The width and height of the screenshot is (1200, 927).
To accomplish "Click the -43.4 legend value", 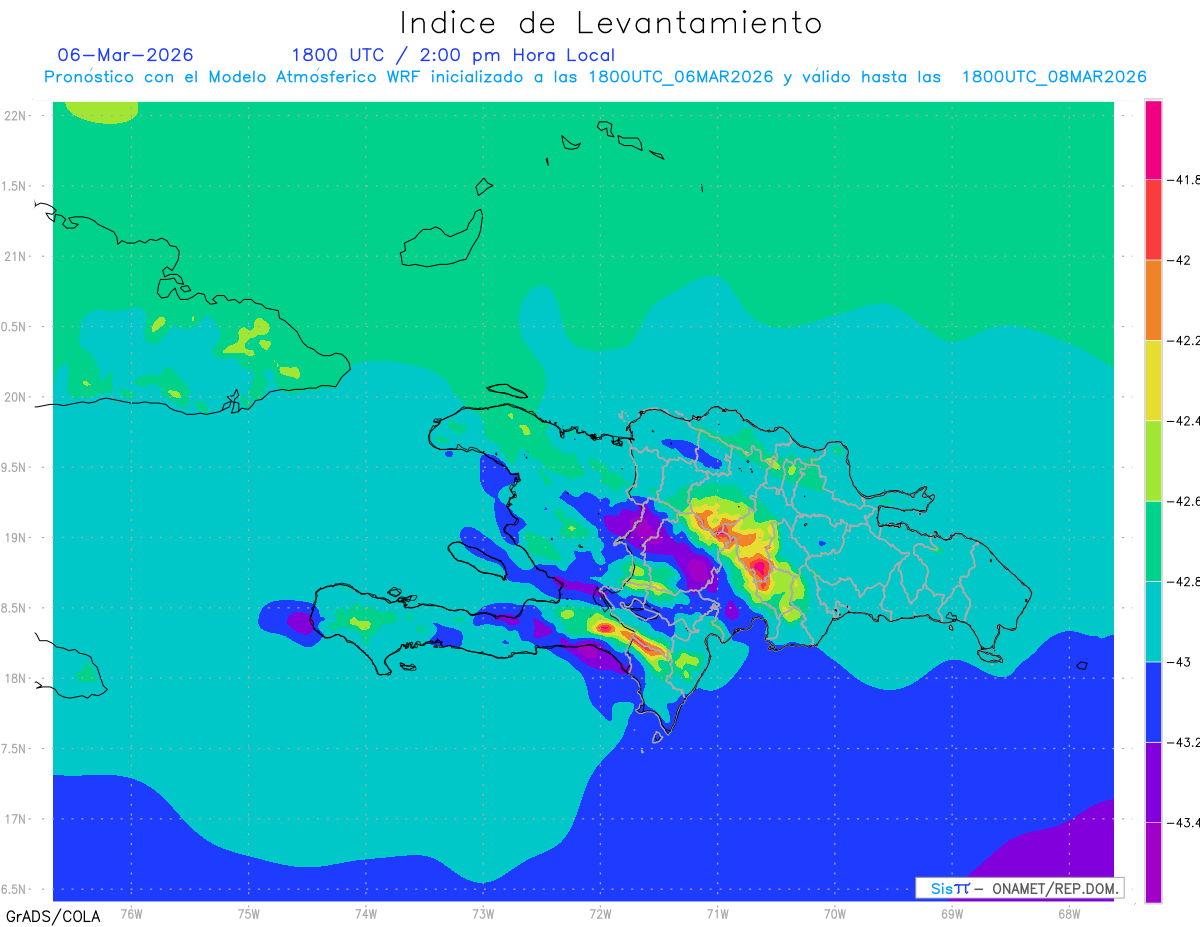I will pyautogui.click(x=1185, y=822).
